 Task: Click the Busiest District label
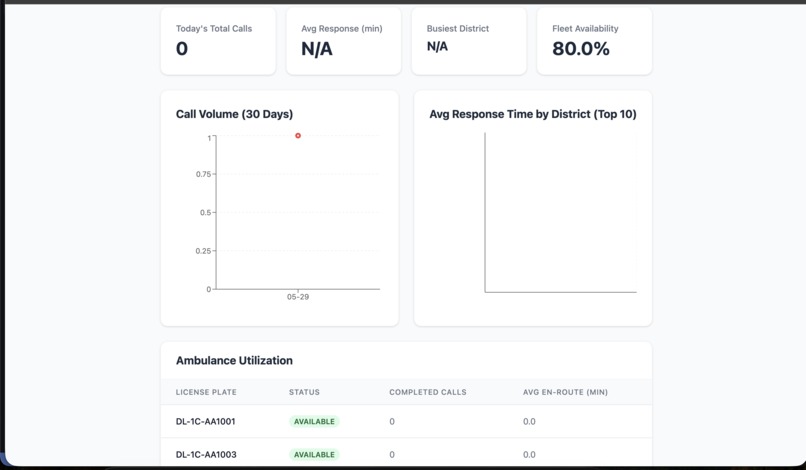[457, 29]
